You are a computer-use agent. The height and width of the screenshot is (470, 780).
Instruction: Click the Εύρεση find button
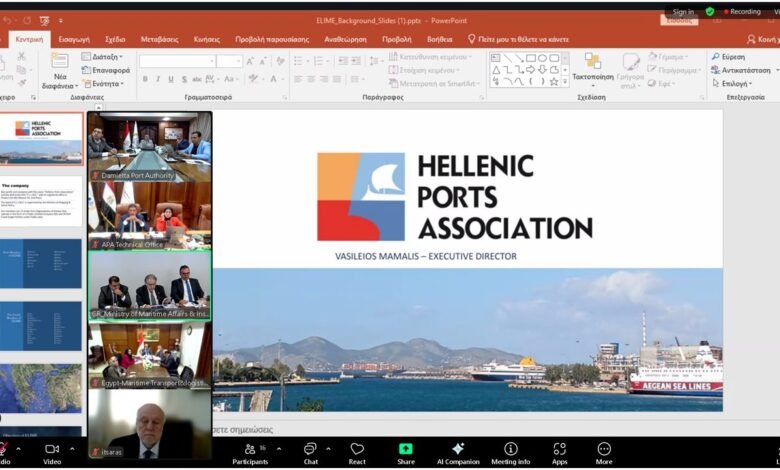click(728, 57)
